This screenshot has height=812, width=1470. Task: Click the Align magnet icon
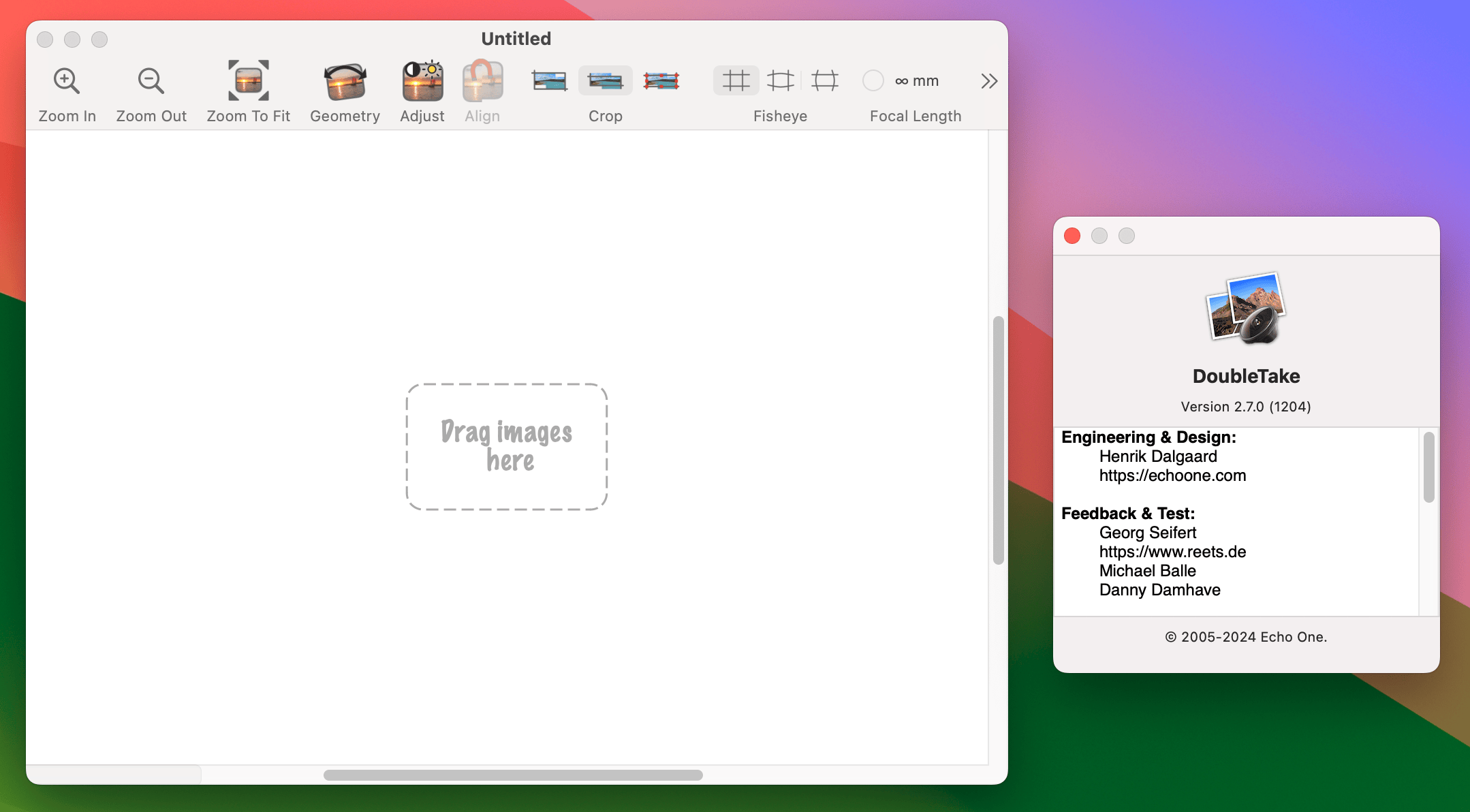point(482,81)
